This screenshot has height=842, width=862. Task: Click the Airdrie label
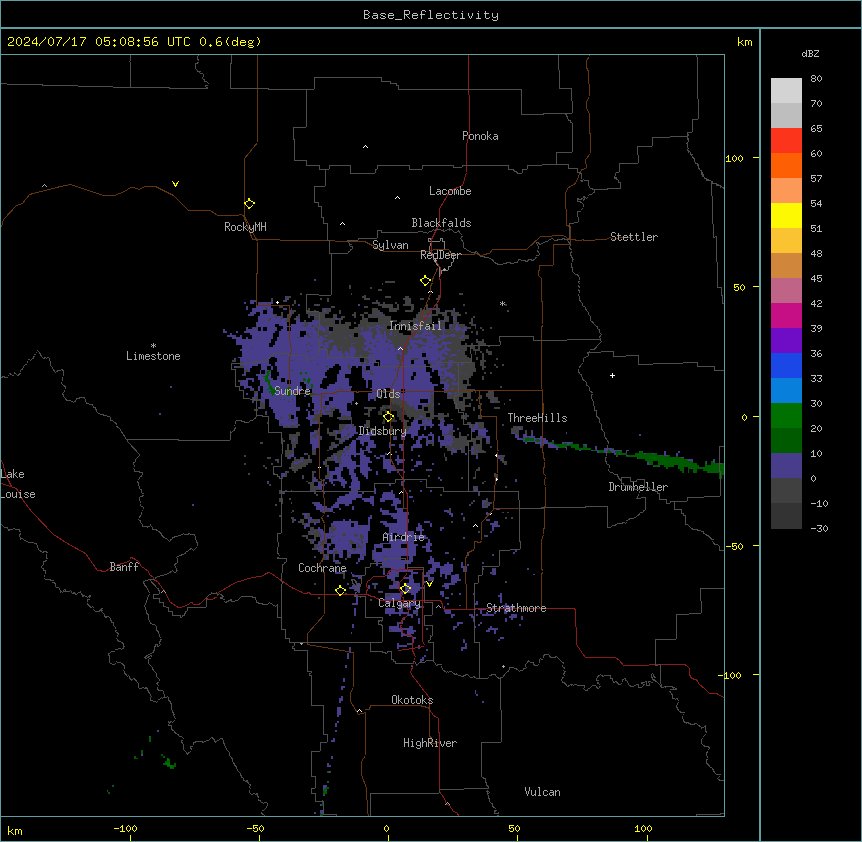403,537
